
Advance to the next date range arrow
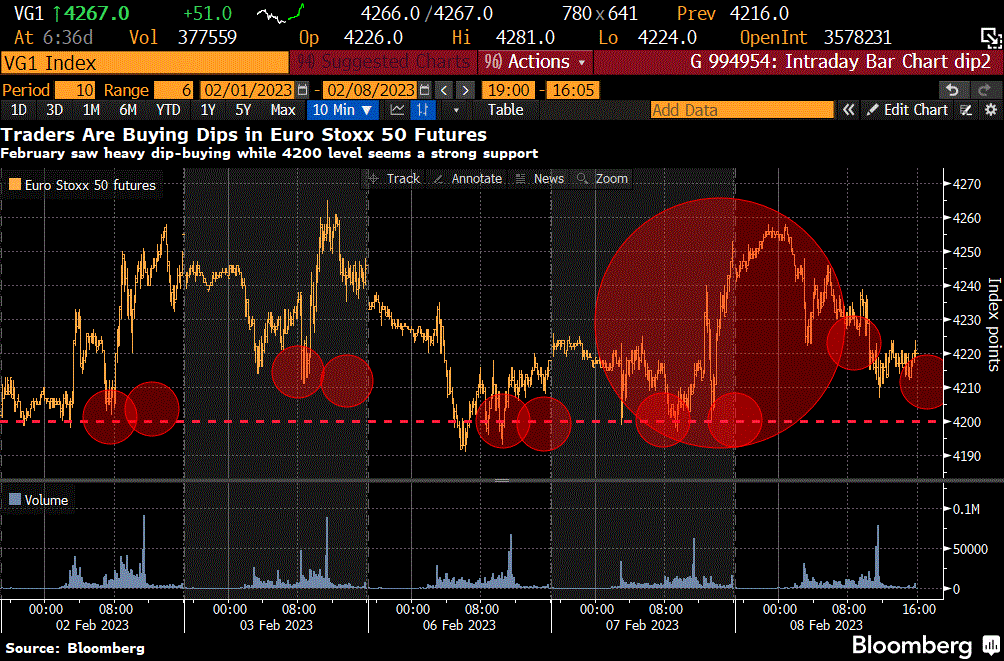(466, 90)
